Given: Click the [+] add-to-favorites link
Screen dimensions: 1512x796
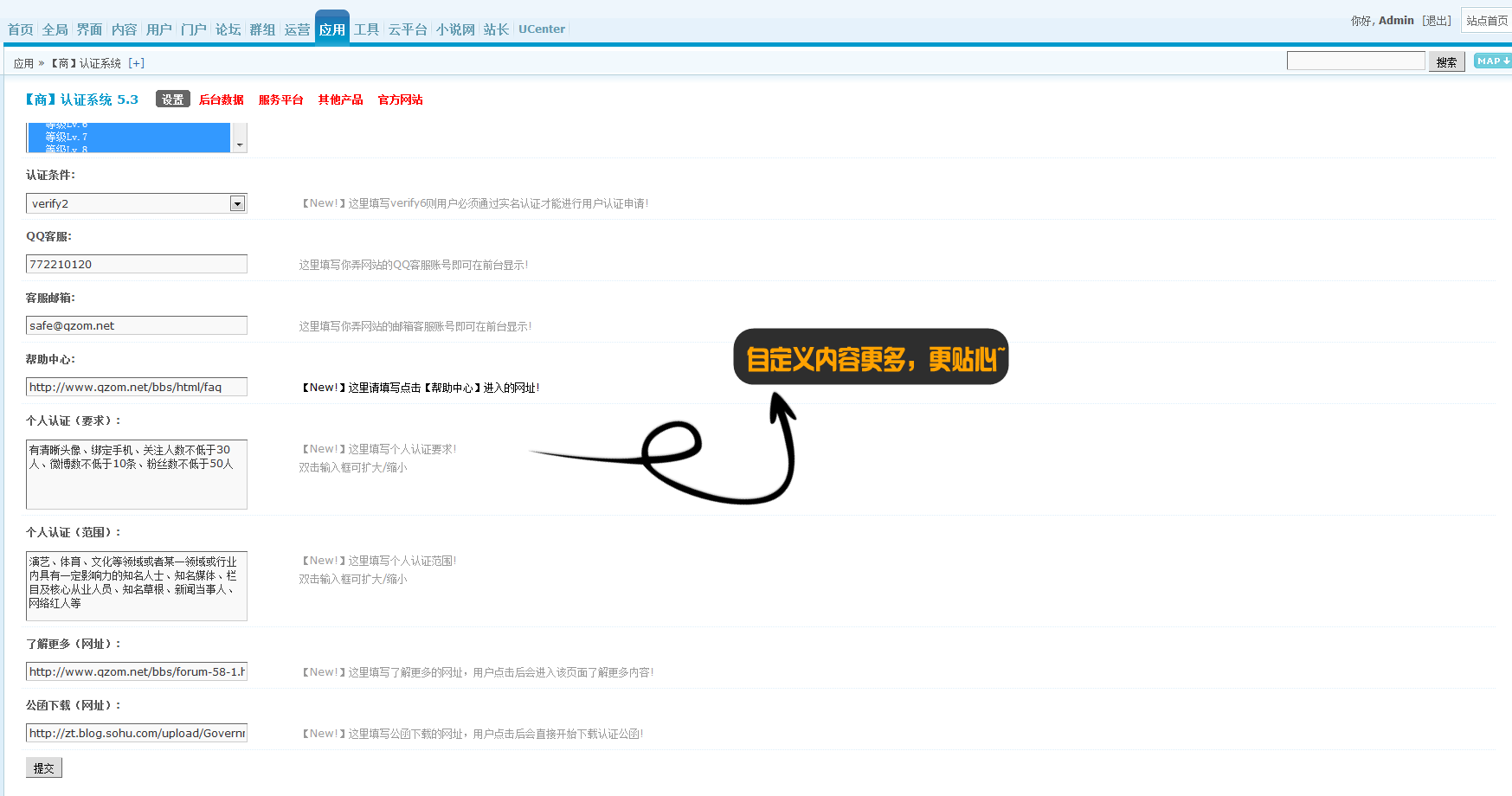Looking at the screenshot, I should 137,63.
